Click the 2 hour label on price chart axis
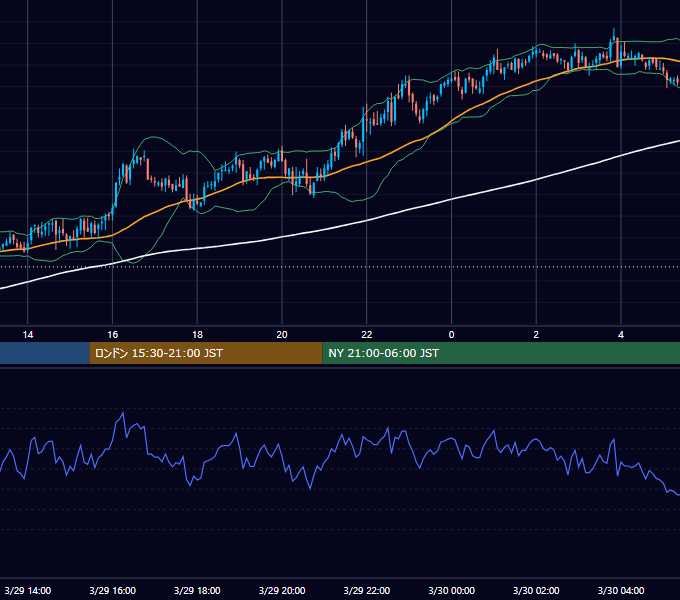680x600 pixels. click(536, 335)
